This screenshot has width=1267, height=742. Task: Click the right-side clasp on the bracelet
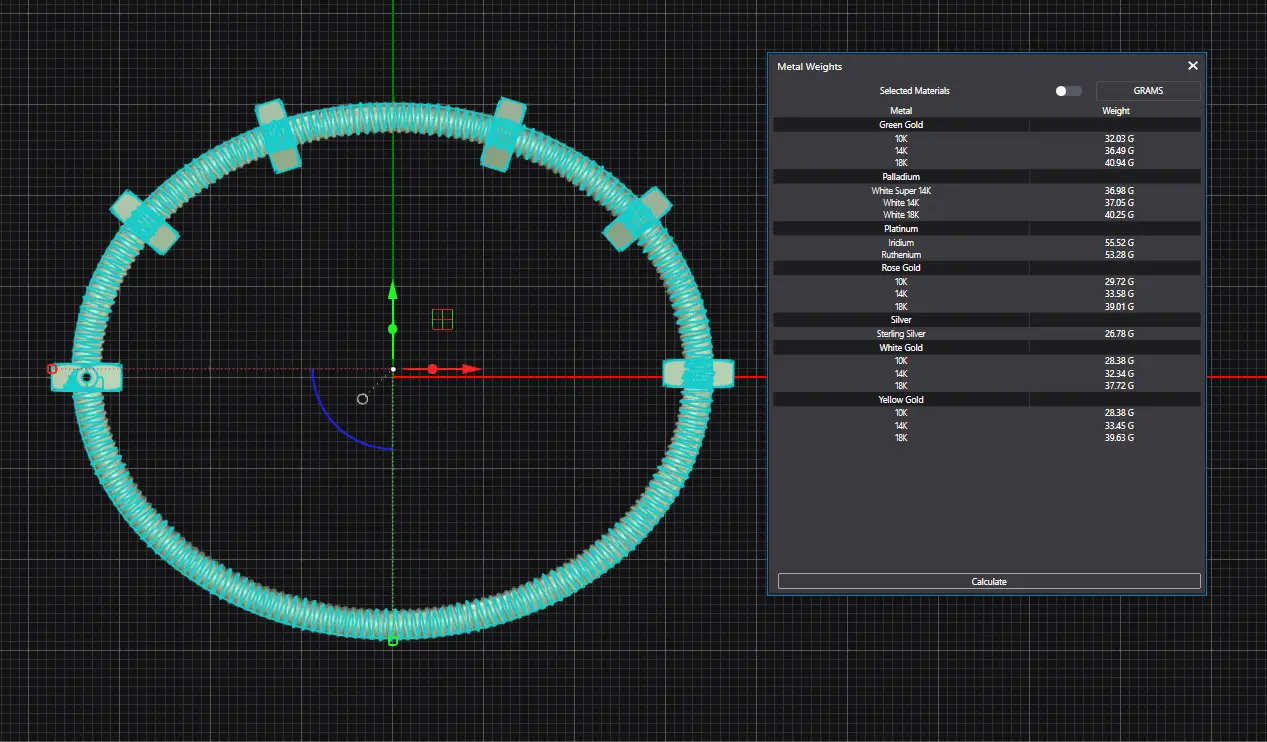tap(698, 374)
